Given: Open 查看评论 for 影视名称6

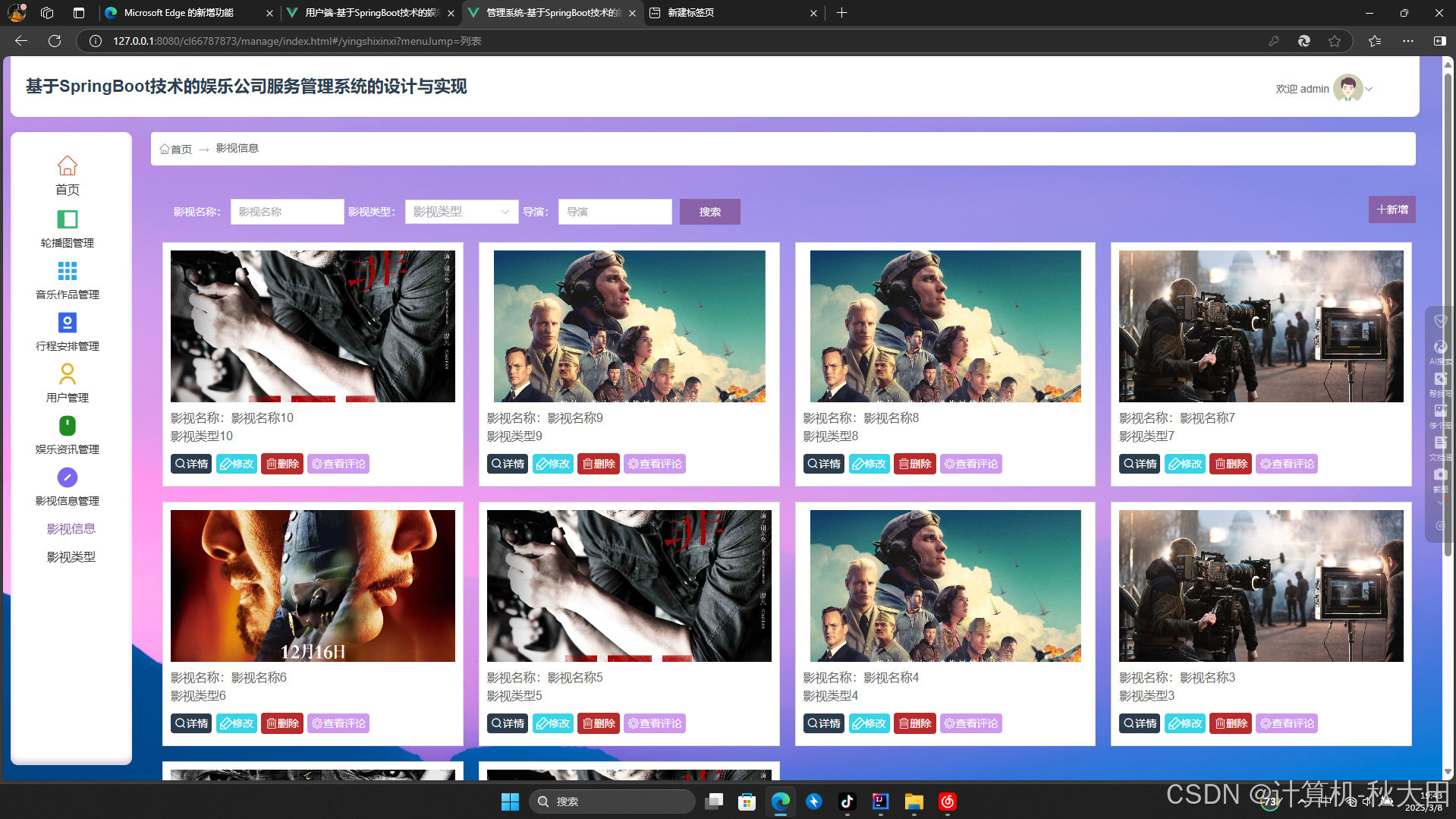Looking at the screenshot, I should click(338, 723).
